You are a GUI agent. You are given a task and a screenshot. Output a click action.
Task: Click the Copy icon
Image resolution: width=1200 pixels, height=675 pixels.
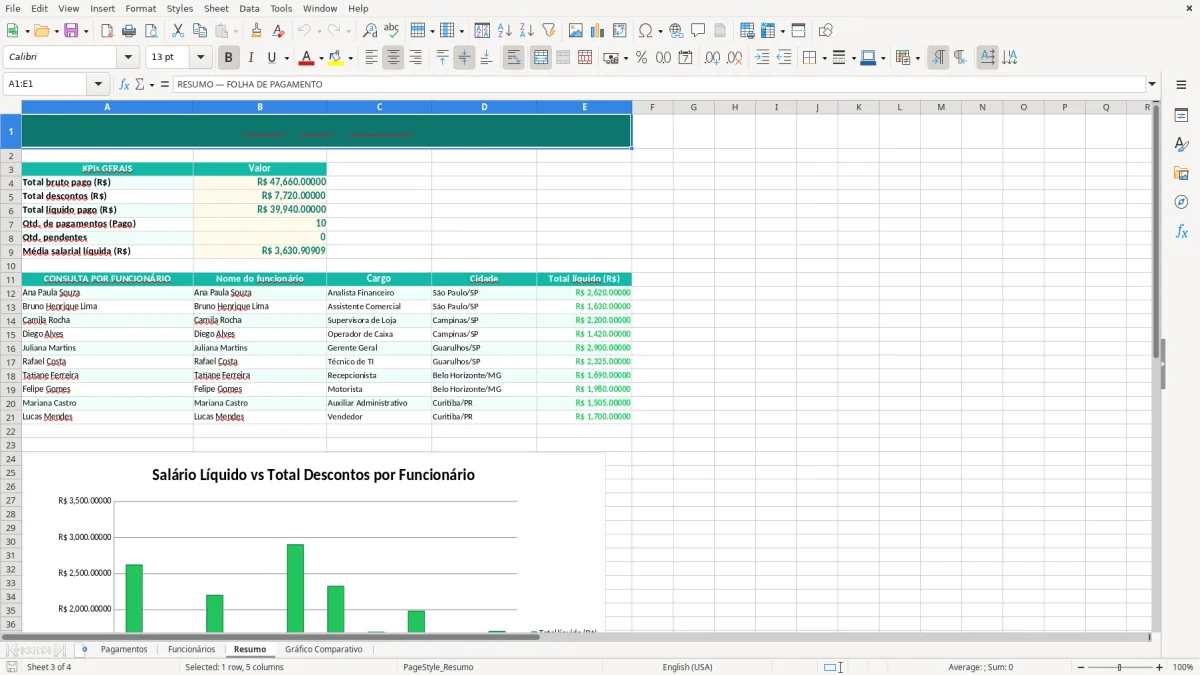(200, 31)
